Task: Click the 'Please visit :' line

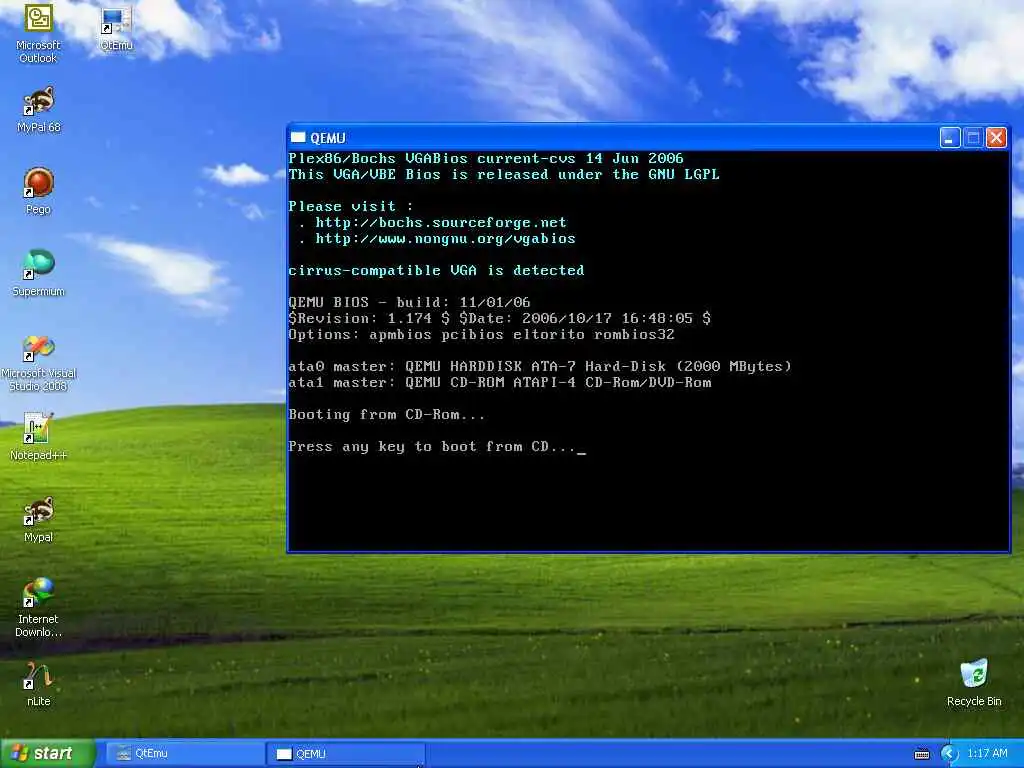Action: pyautogui.click(x=351, y=206)
